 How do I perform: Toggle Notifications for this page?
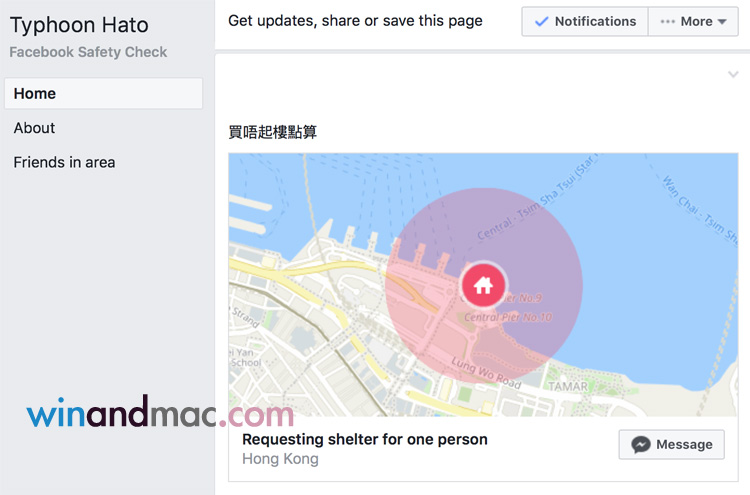pyautogui.click(x=585, y=21)
